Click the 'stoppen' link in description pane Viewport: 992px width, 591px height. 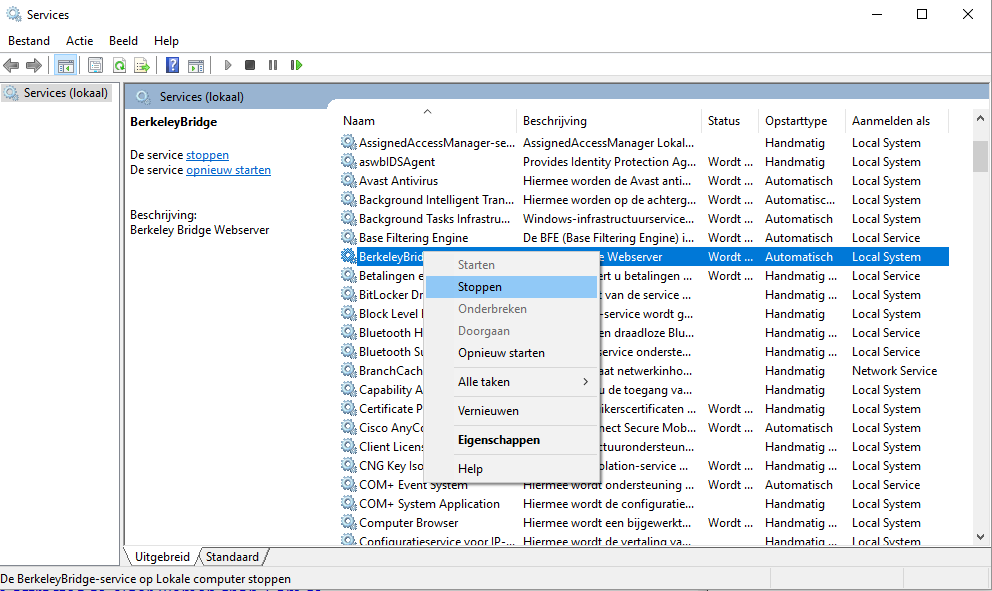click(x=208, y=155)
